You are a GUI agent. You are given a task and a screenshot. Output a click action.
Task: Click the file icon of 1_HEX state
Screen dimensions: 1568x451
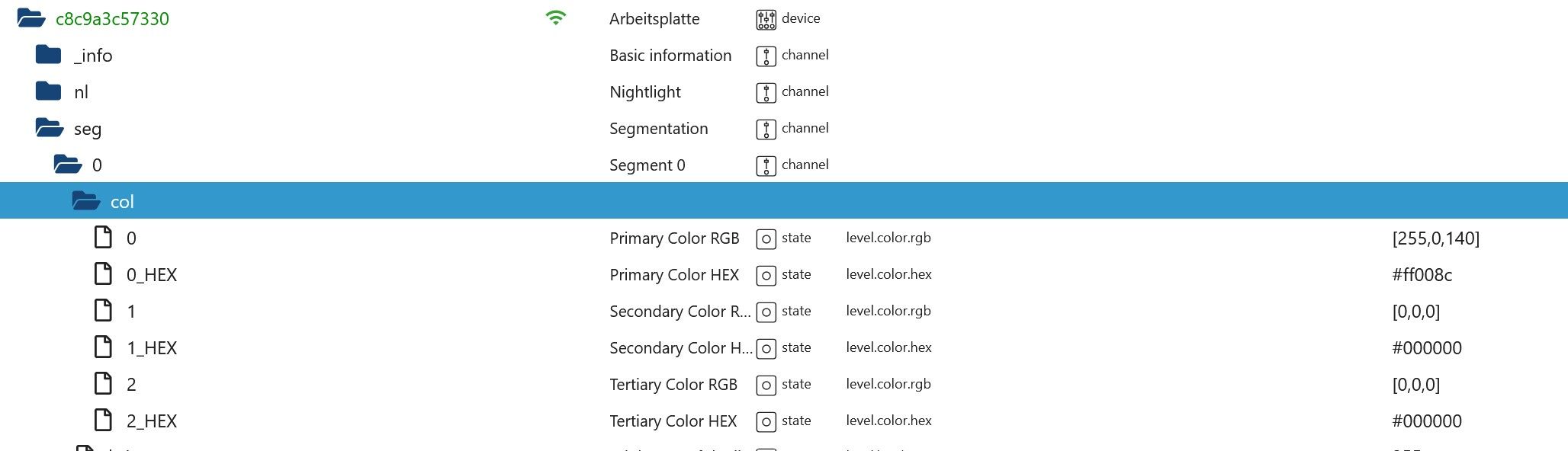(x=103, y=347)
